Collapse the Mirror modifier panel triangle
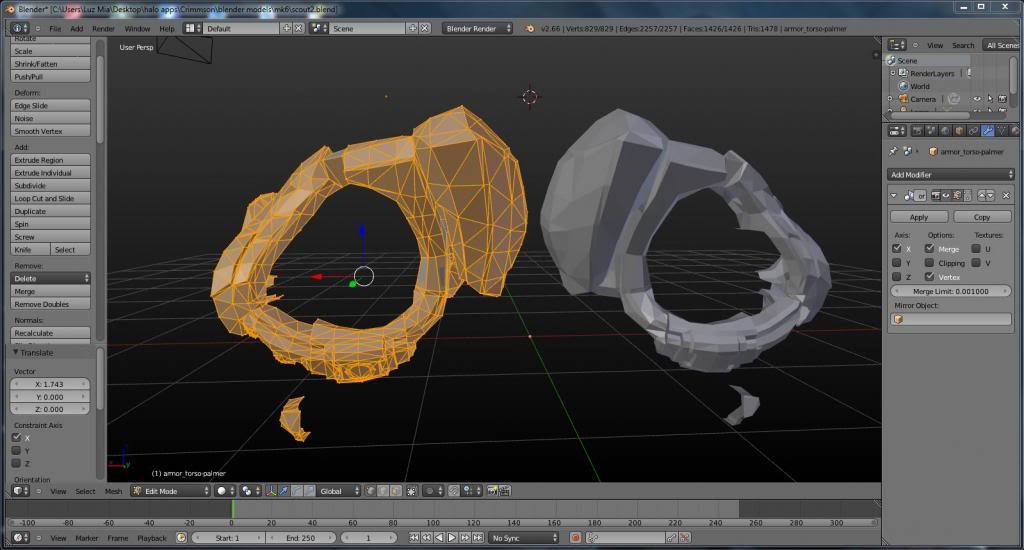This screenshot has height=550, width=1024. click(x=893, y=195)
